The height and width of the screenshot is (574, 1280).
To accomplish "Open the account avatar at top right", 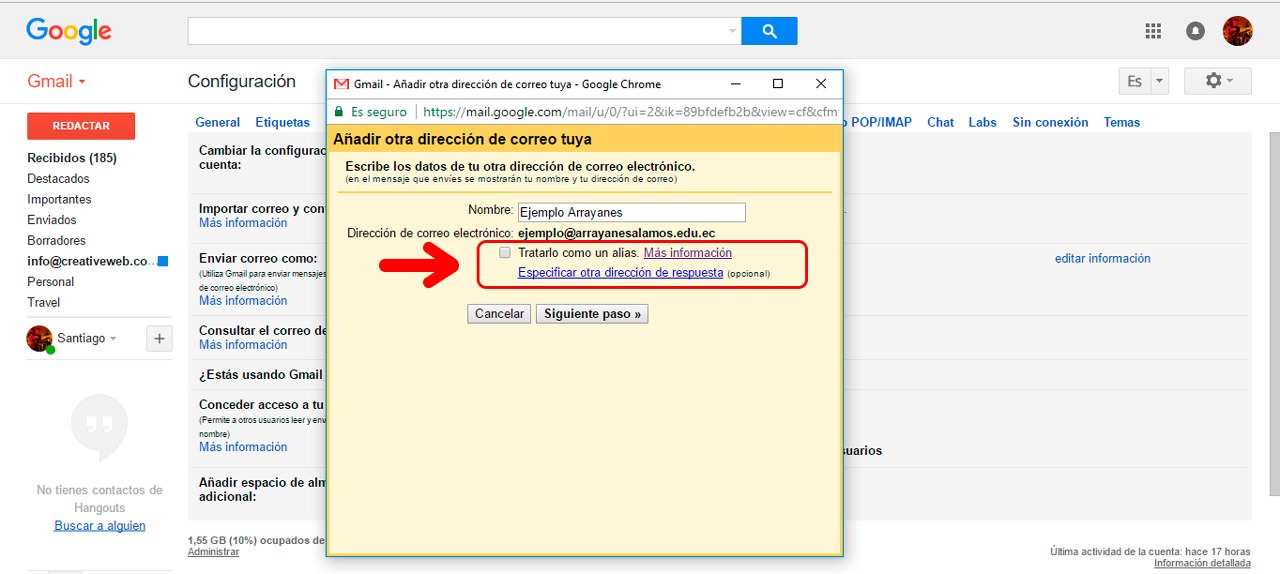I will [x=1238, y=31].
